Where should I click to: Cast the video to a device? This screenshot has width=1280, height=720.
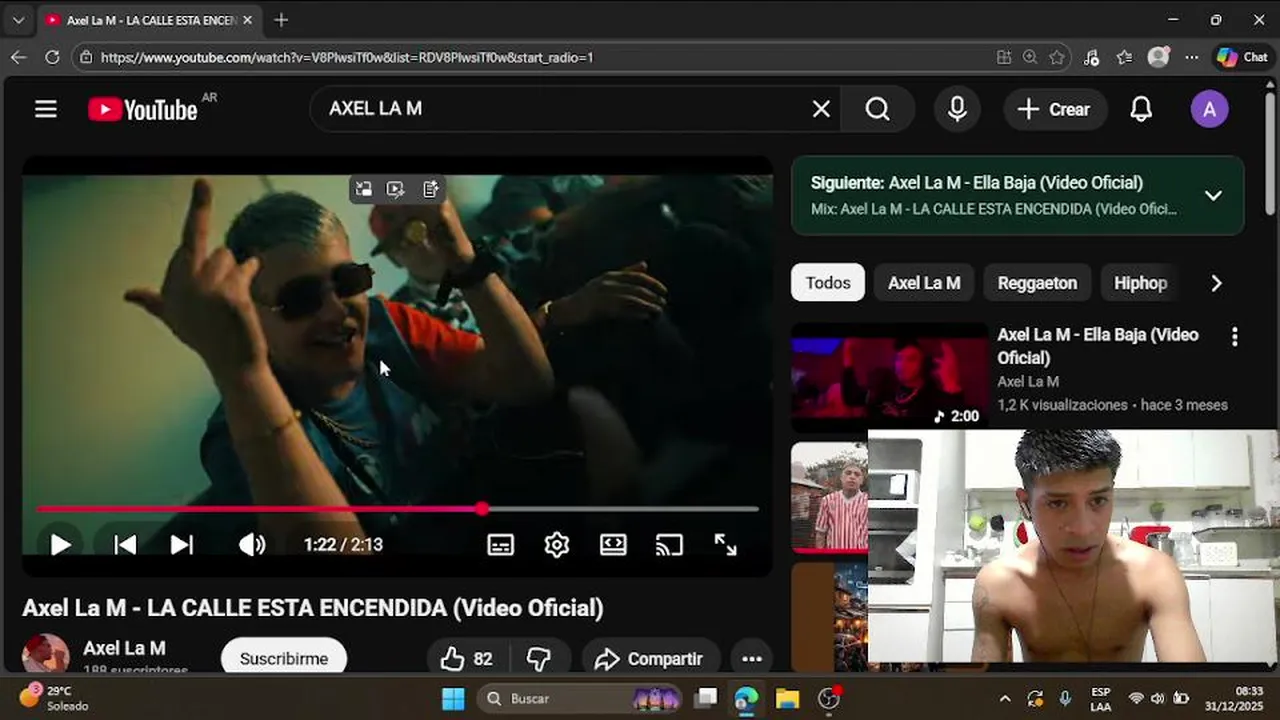[669, 545]
